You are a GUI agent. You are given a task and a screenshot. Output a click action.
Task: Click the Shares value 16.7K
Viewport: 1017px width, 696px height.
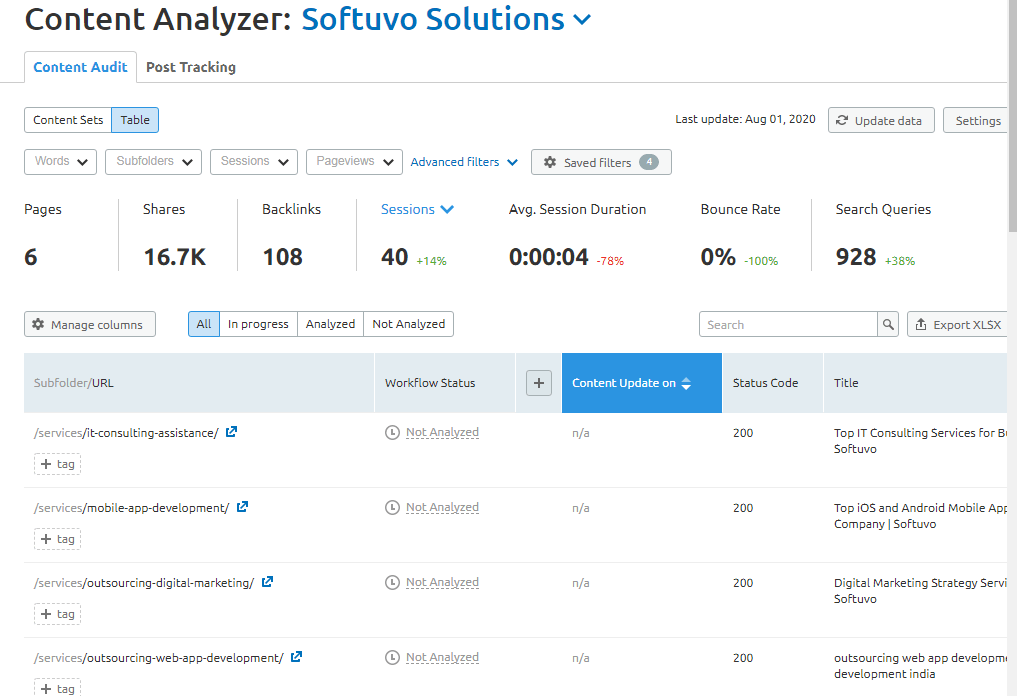(174, 257)
